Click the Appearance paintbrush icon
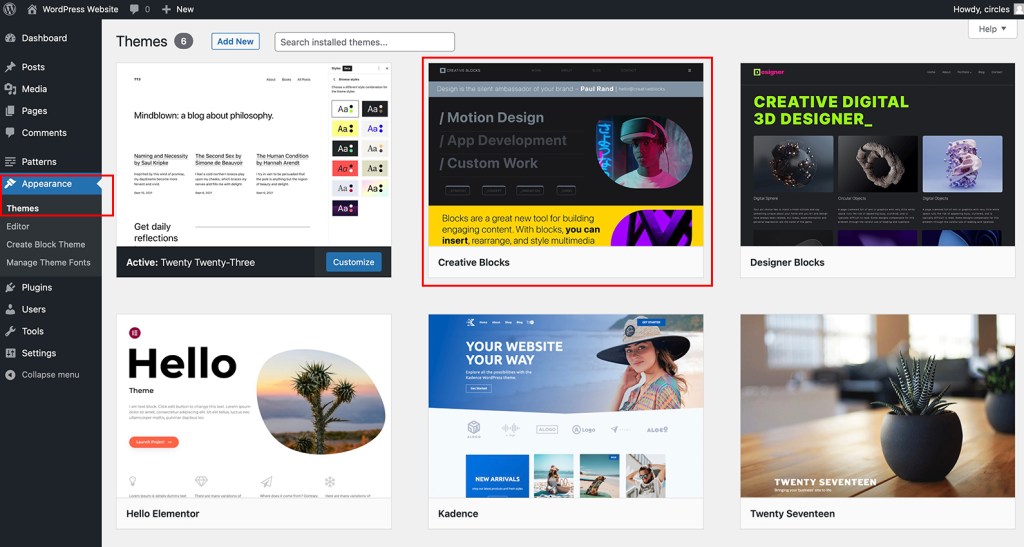Image resolution: width=1024 pixels, height=547 pixels. 10,183
